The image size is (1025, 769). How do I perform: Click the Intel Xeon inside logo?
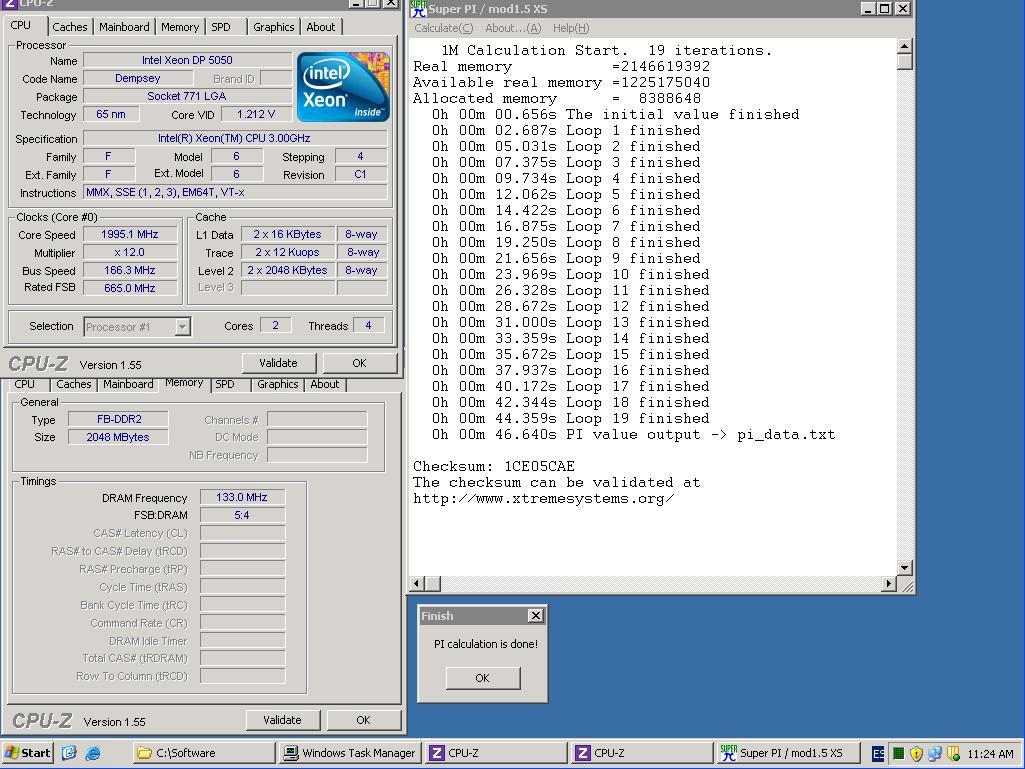click(x=343, y=87)
